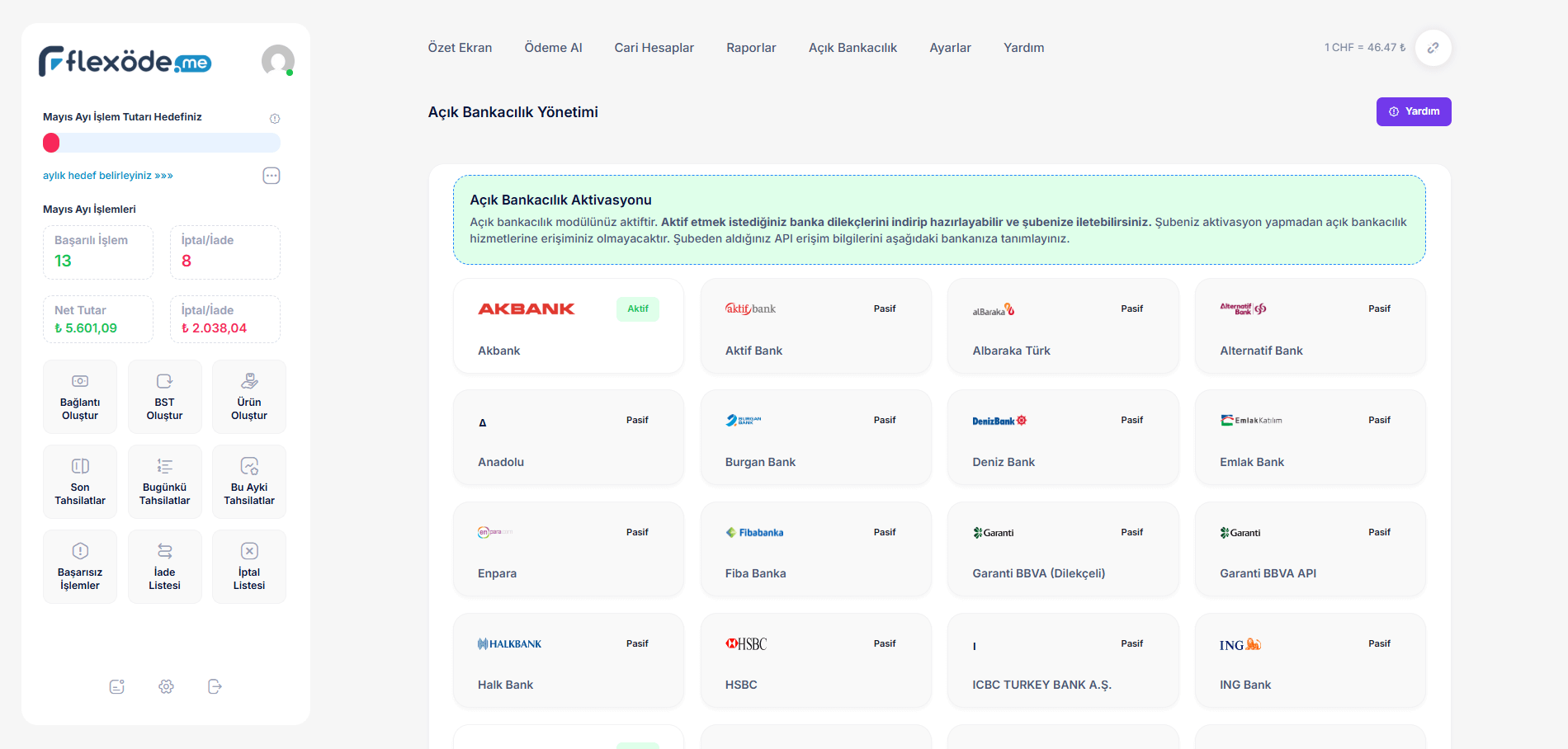Screen dimensions: 1568x749
Task: Open Cari Hesaplar menu
Action: click(x=654, y=48)
